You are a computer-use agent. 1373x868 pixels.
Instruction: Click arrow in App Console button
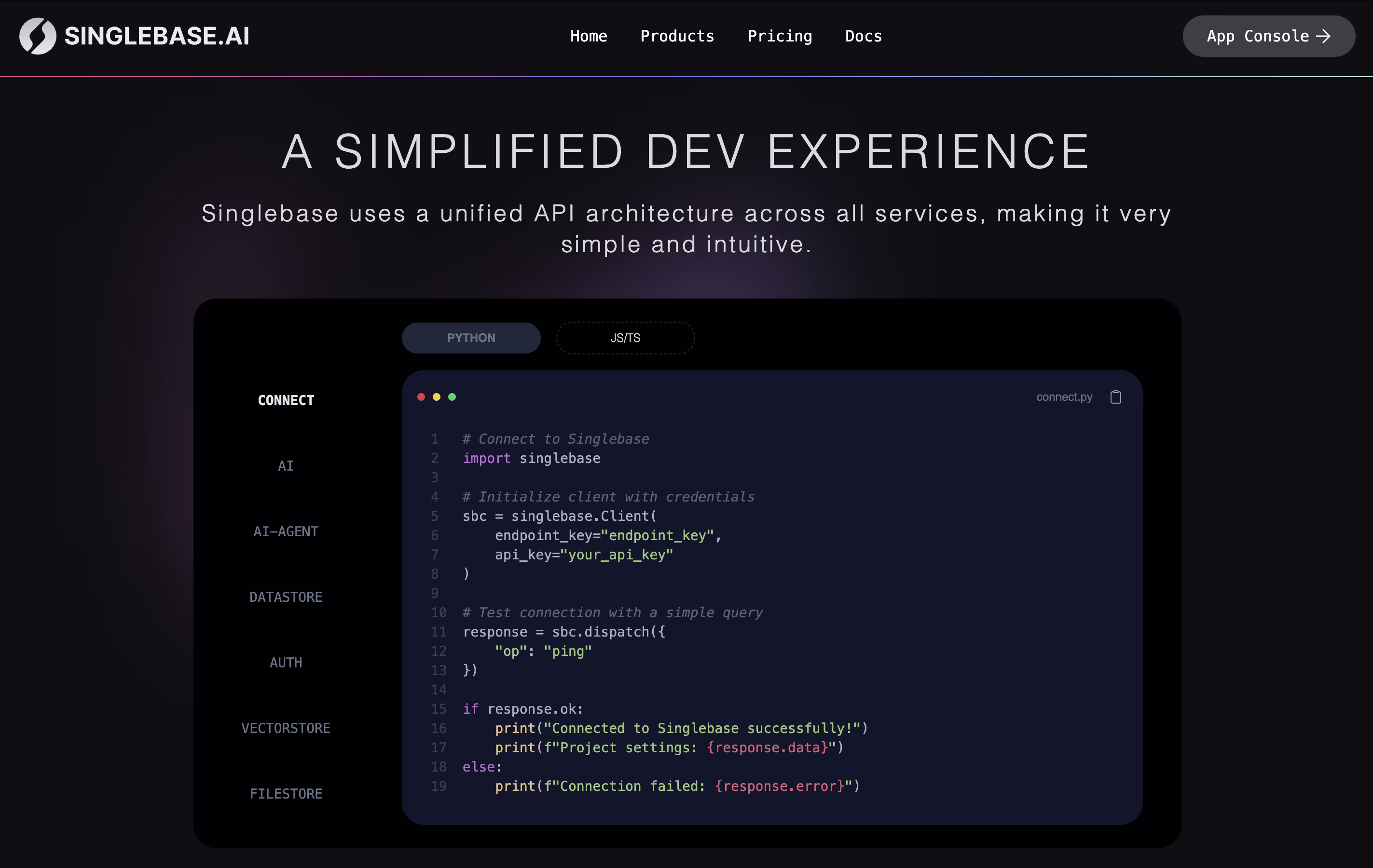pos(1323,36)
